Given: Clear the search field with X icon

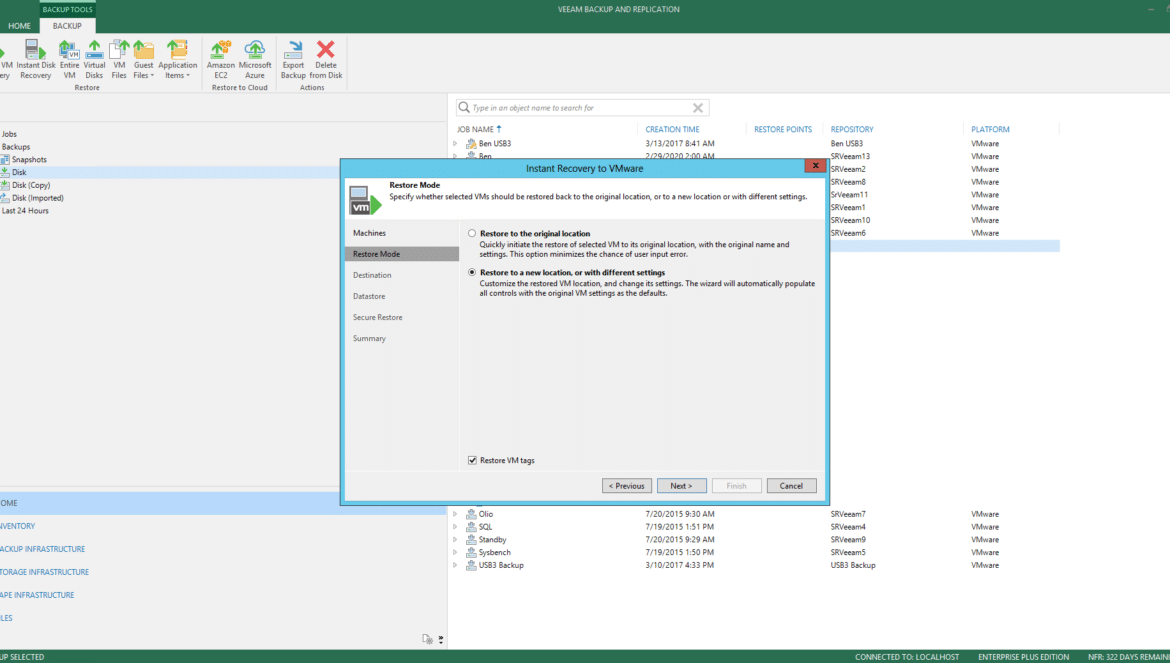Looking at the screenshot, I should pos(698,108).
